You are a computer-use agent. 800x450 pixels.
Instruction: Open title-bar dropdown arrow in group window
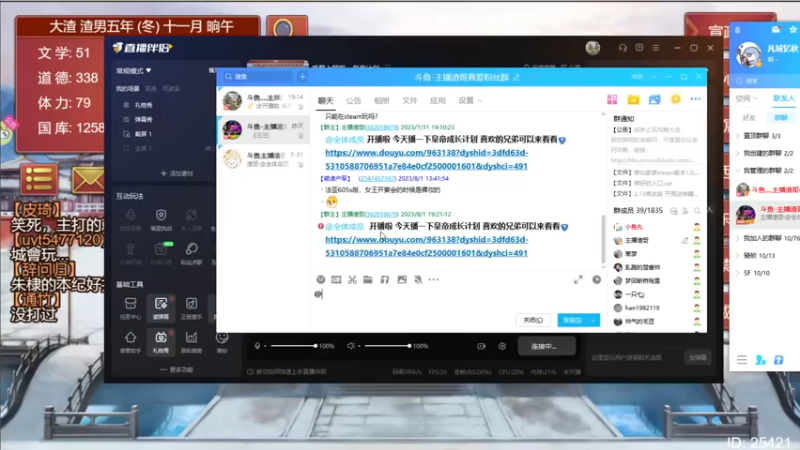(x=653, y=77)
